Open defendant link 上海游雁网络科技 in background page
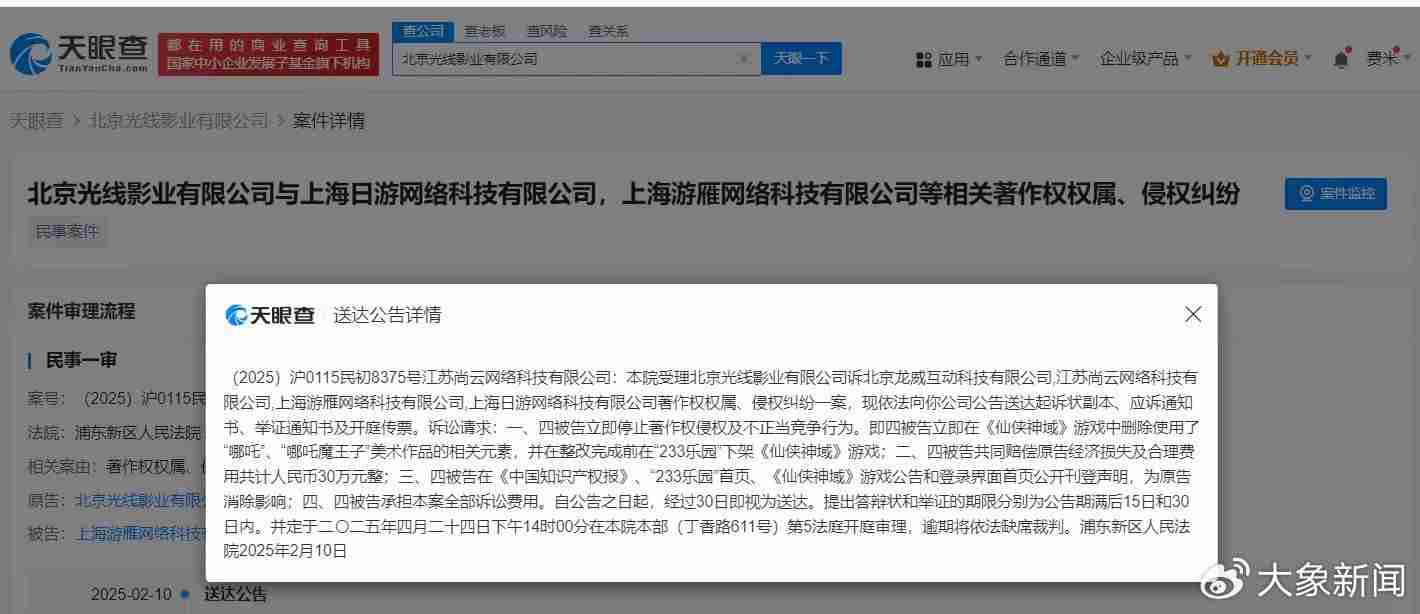The height and width of the screenshot is (614, 1420). [x=140, y=534]
